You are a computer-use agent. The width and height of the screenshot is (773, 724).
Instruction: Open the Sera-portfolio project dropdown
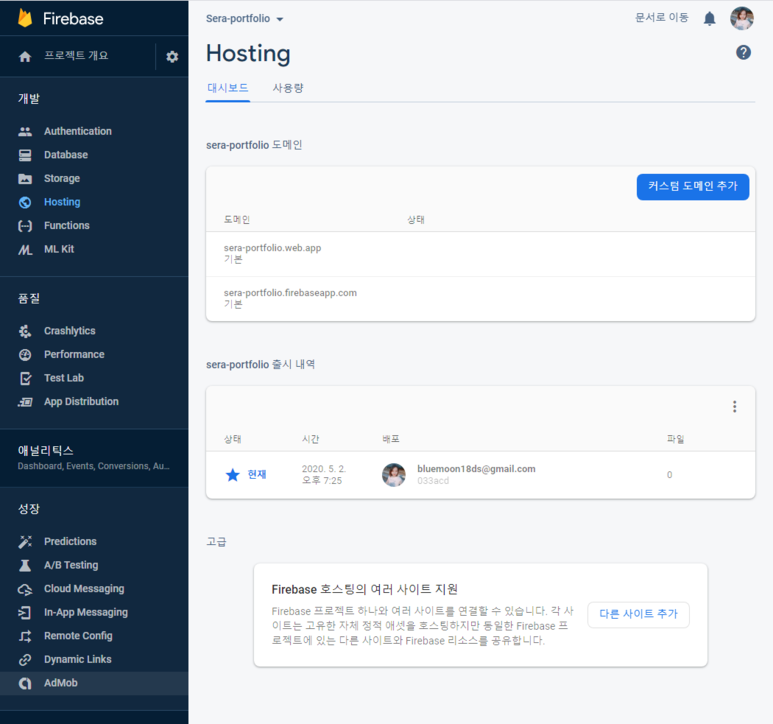point(245,19)
